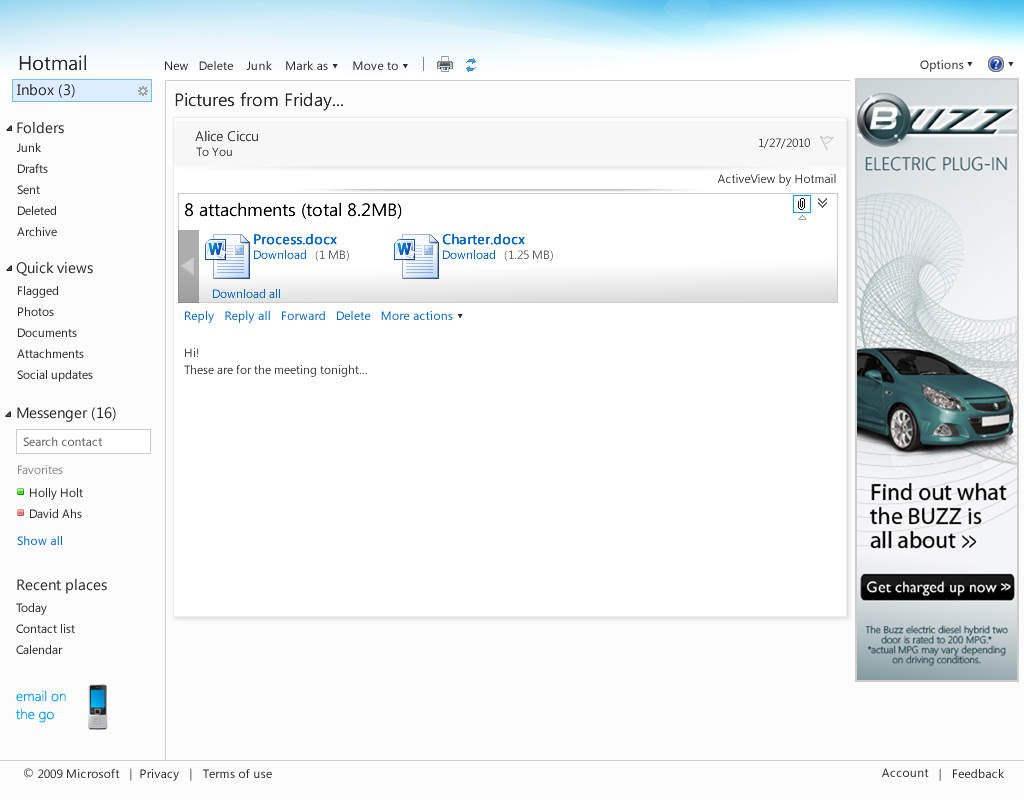Expand the More actions dropdown
This screenshot has height=800, width=1024.
[x=422, y=316]
